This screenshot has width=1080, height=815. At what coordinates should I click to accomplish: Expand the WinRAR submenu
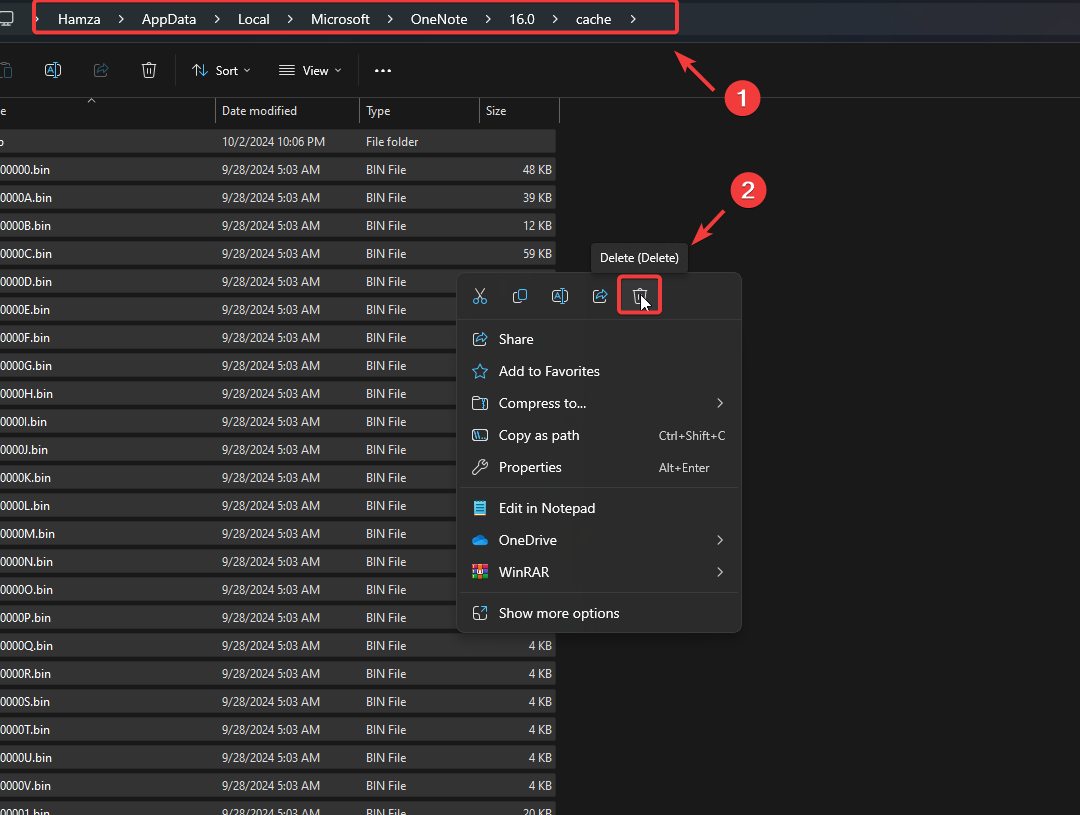tap(720, 572)
